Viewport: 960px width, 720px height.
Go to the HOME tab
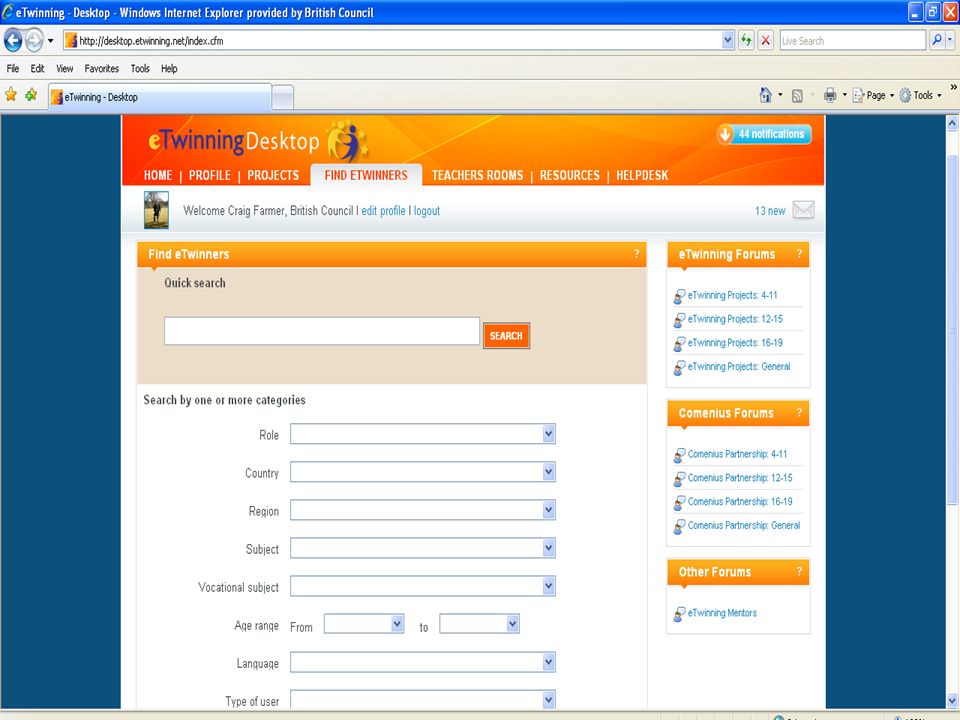coord(158,175)
